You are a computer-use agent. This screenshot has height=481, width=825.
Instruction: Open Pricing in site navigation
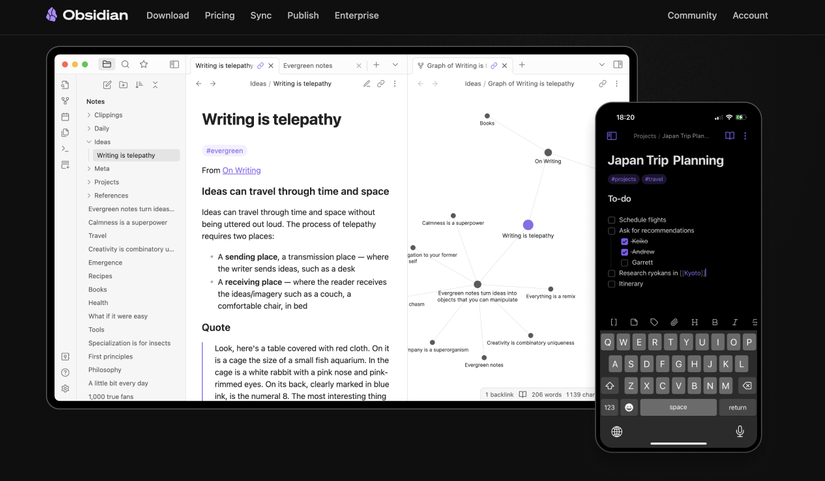pyautogui.click(x=219, y=16)
